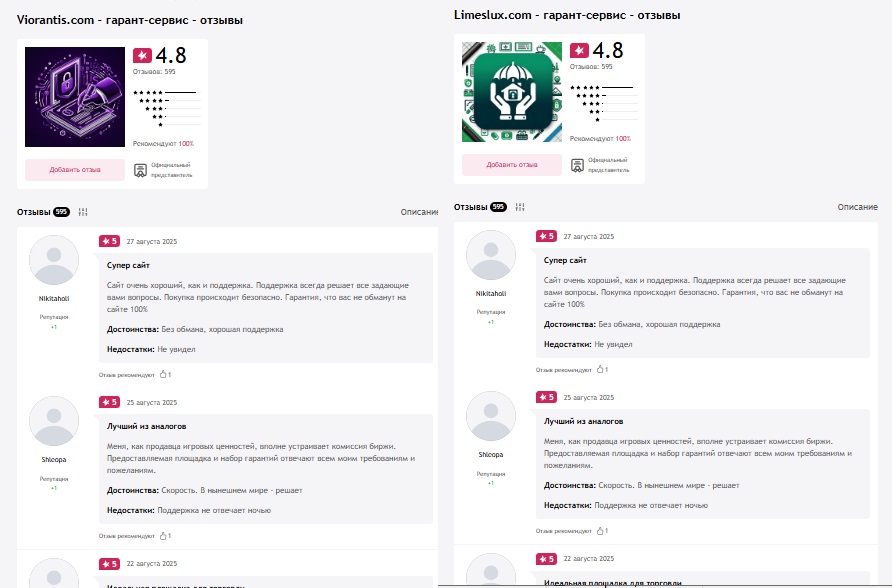Viewport: 892px width, 588px height.
Task: Select the five-star rating bar in Viorantis breakdown
Action: click(167, 92)
